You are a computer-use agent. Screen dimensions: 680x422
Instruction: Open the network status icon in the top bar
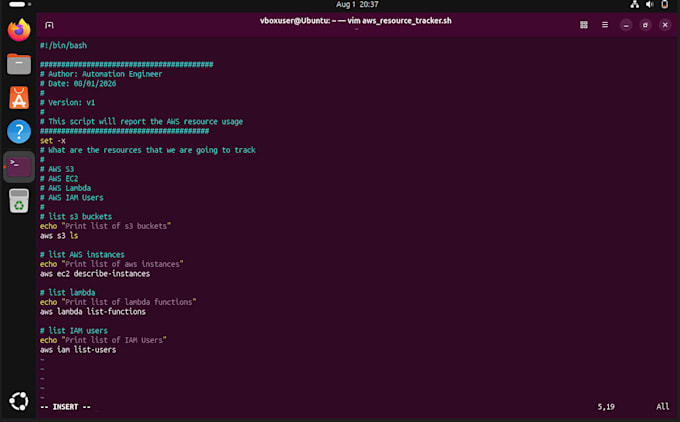coord(634,4)
